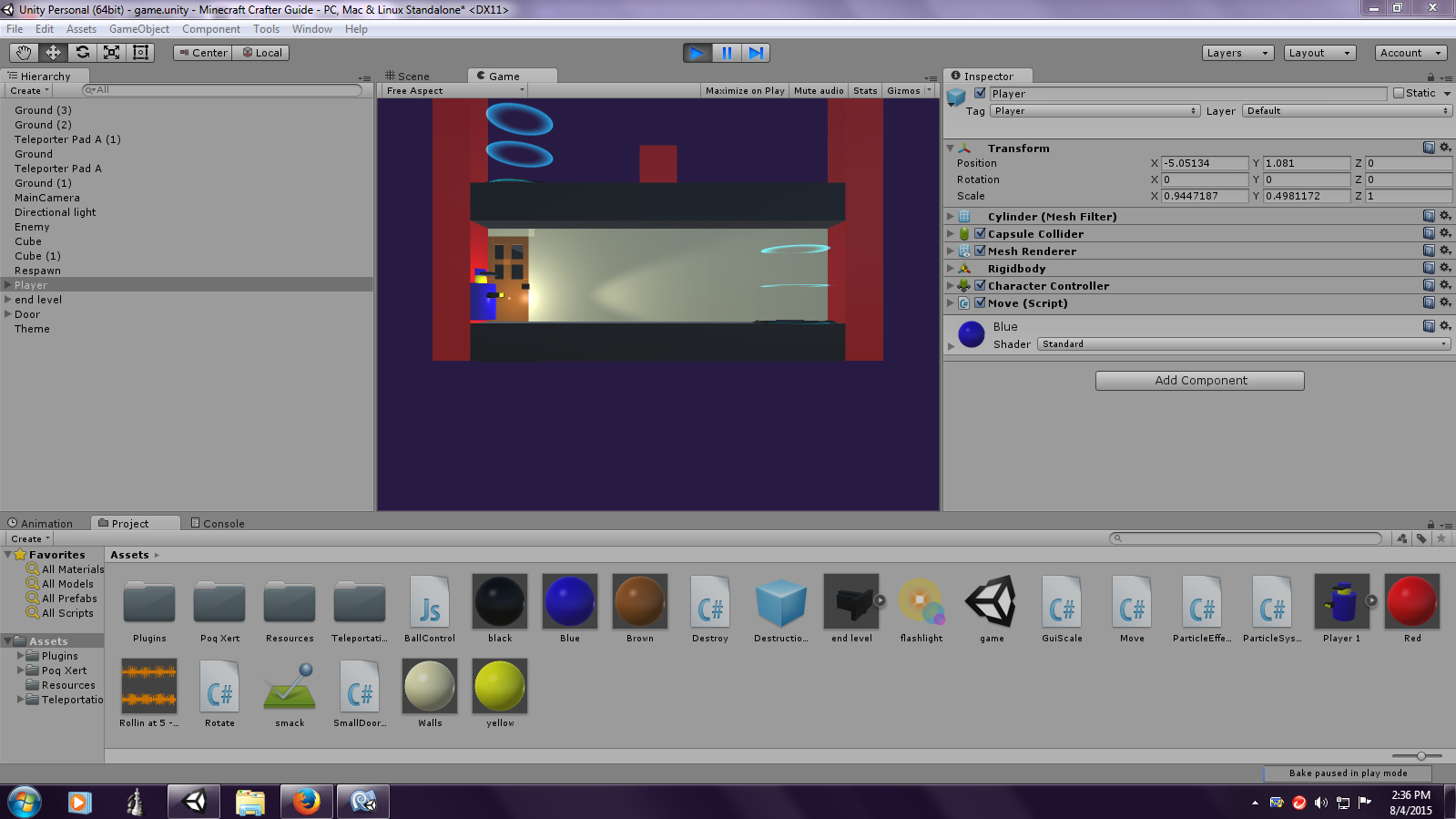Toggle Mute audio in Game view

pos(819,90)
